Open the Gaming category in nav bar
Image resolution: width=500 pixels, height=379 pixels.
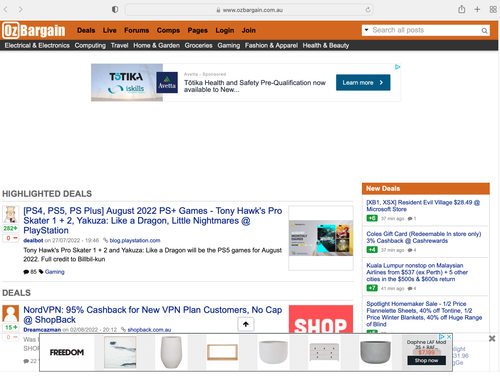pos(229,45)
